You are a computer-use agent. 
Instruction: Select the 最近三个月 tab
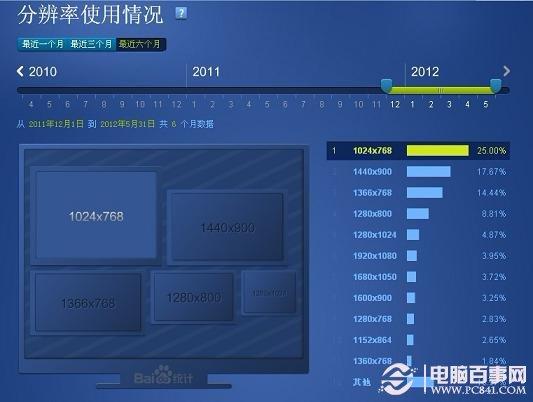tap(91, 44)
